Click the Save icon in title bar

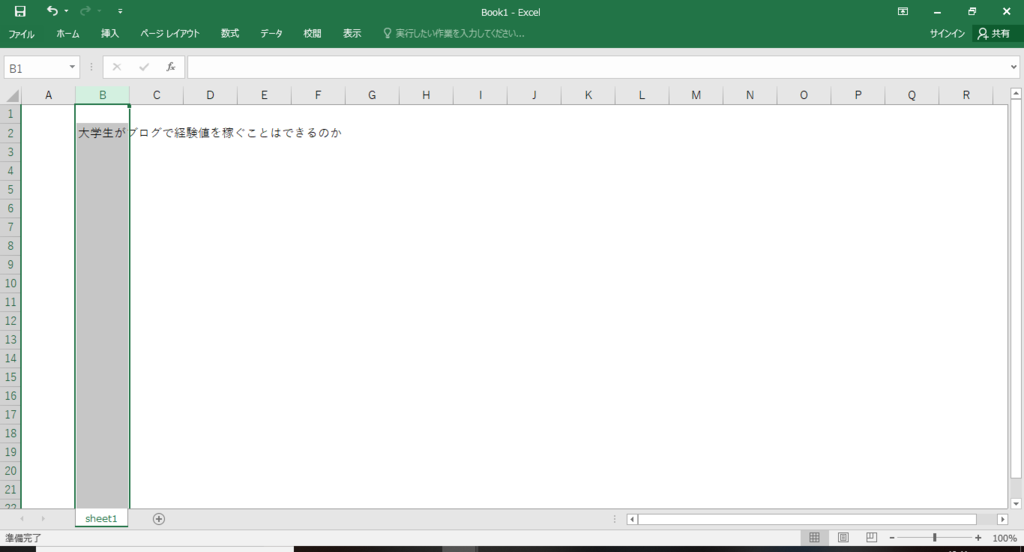(x=20, y=11)
